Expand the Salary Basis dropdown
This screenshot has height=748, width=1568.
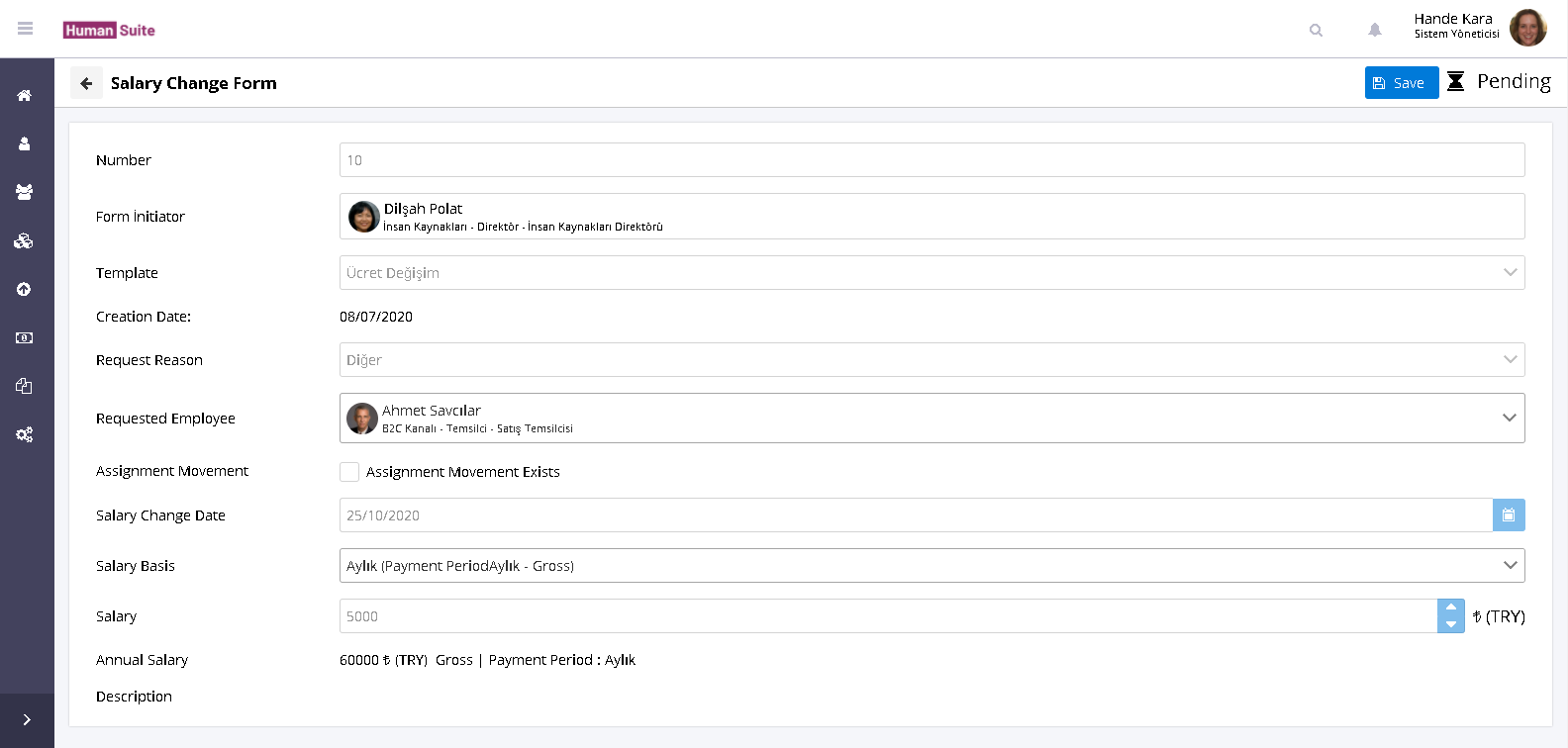coord(1510,565)
